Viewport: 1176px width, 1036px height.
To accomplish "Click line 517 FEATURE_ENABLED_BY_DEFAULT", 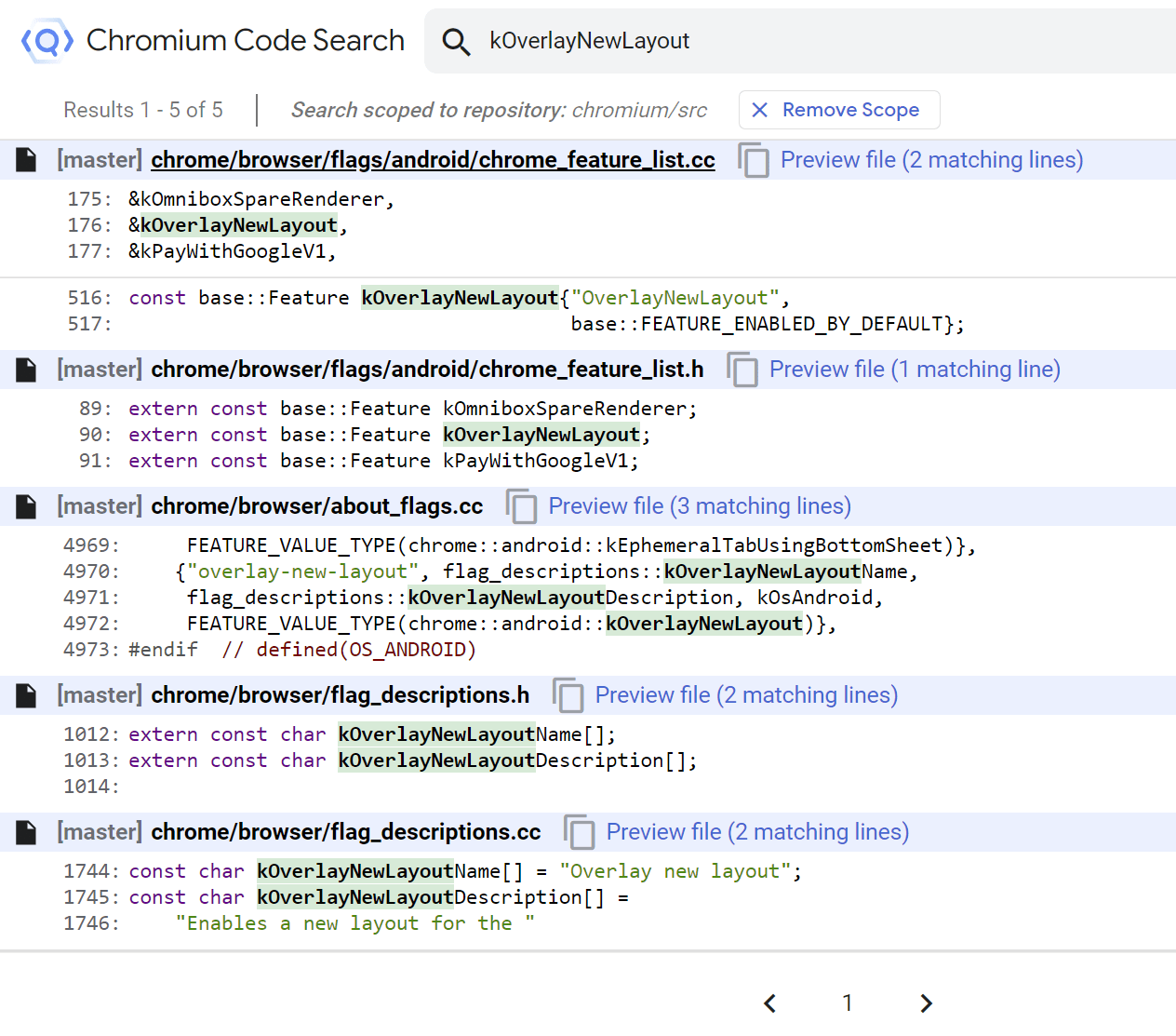I will pos(768,324).
